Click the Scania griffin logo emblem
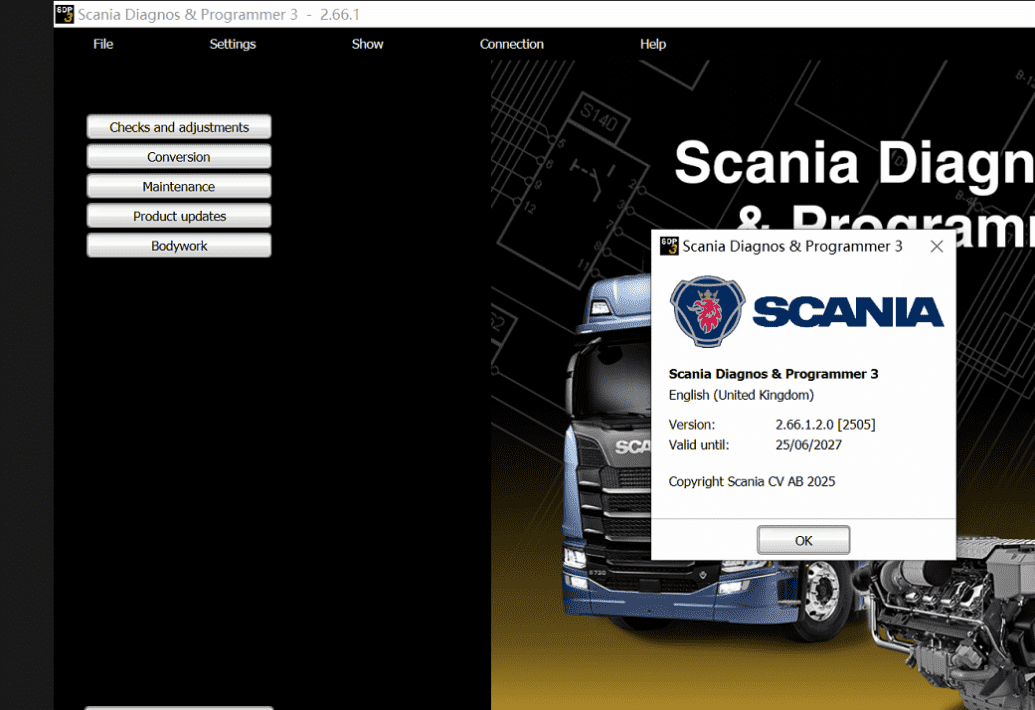 (x=708, y=311)
